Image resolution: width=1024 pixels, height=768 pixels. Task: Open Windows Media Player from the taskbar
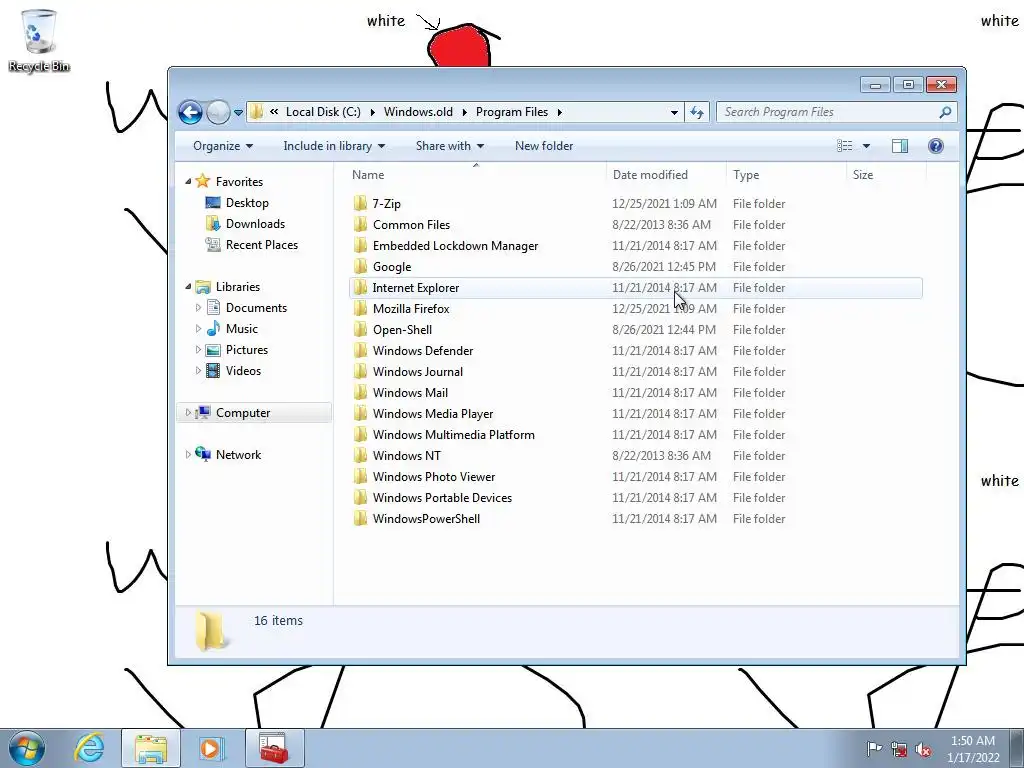210,748
